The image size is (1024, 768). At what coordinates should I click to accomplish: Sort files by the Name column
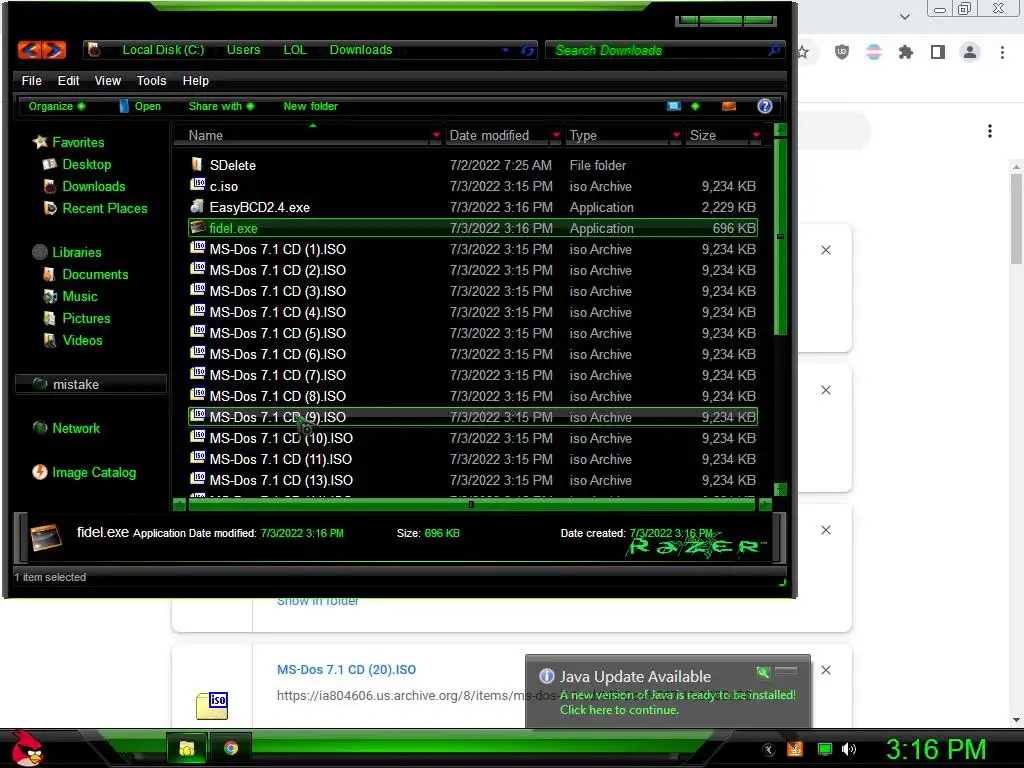[x=206, y=135]
